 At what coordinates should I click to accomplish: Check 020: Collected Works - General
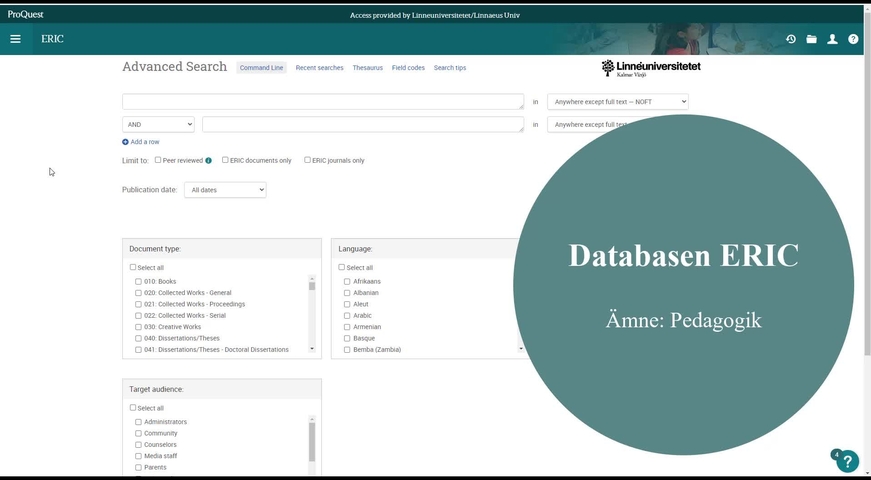point(138,293)
